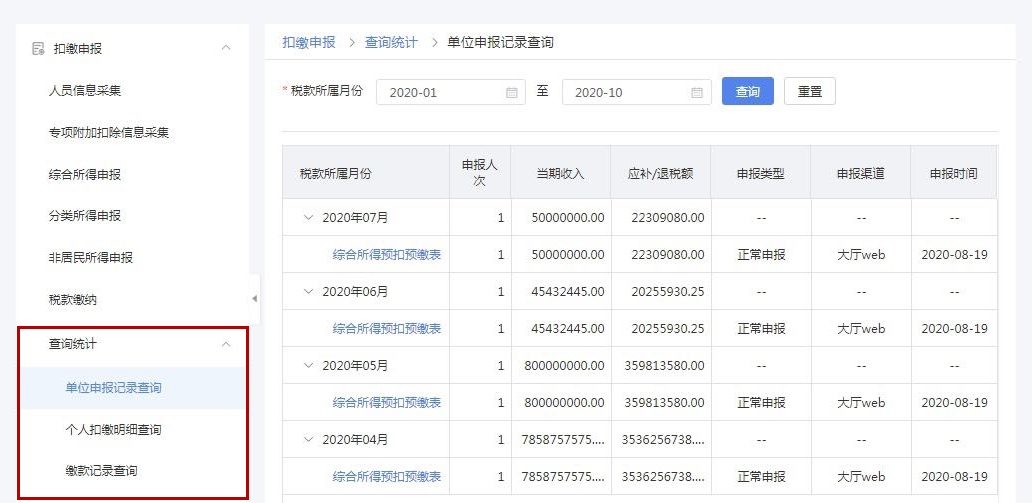Click the 申报渠道 column header
1032x503 pixels.
[861, 172]
